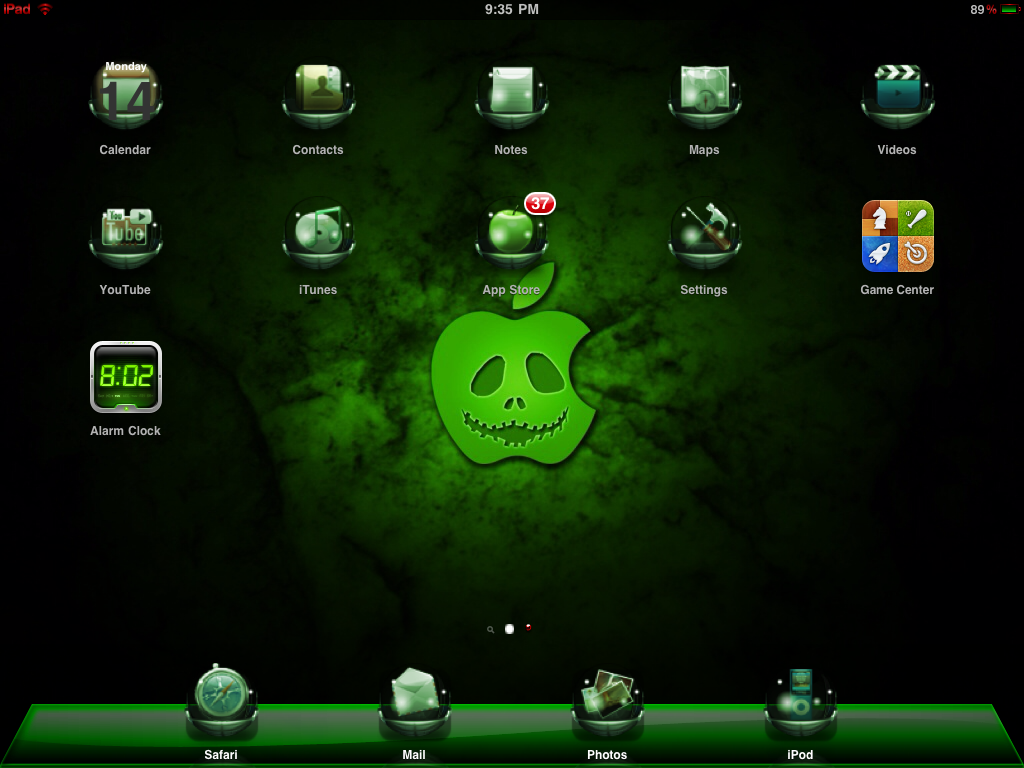Tap the Wi-Fi status icon
This screenshot has height=768, width=1024.
(x=45, y=9)
